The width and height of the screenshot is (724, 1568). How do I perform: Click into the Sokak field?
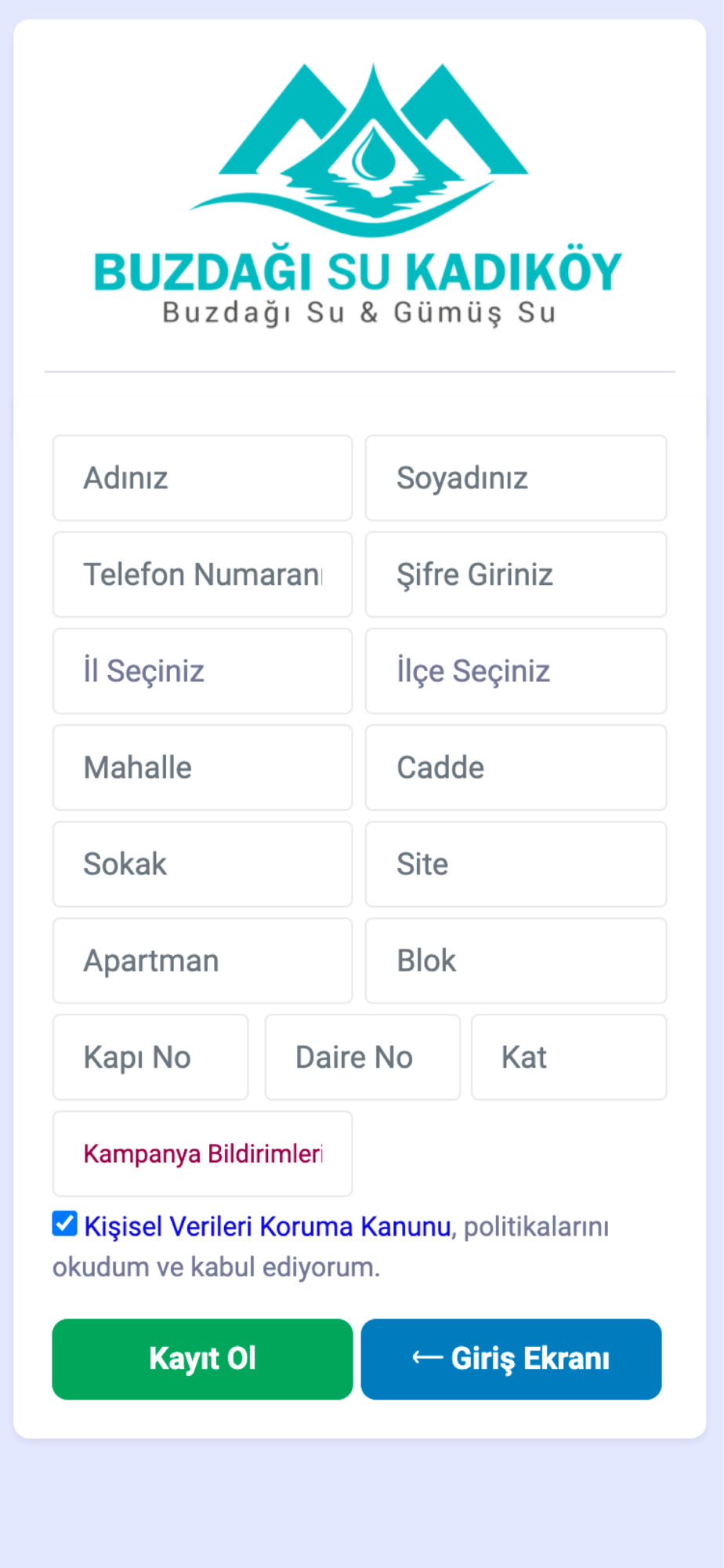tap(202, 864)
